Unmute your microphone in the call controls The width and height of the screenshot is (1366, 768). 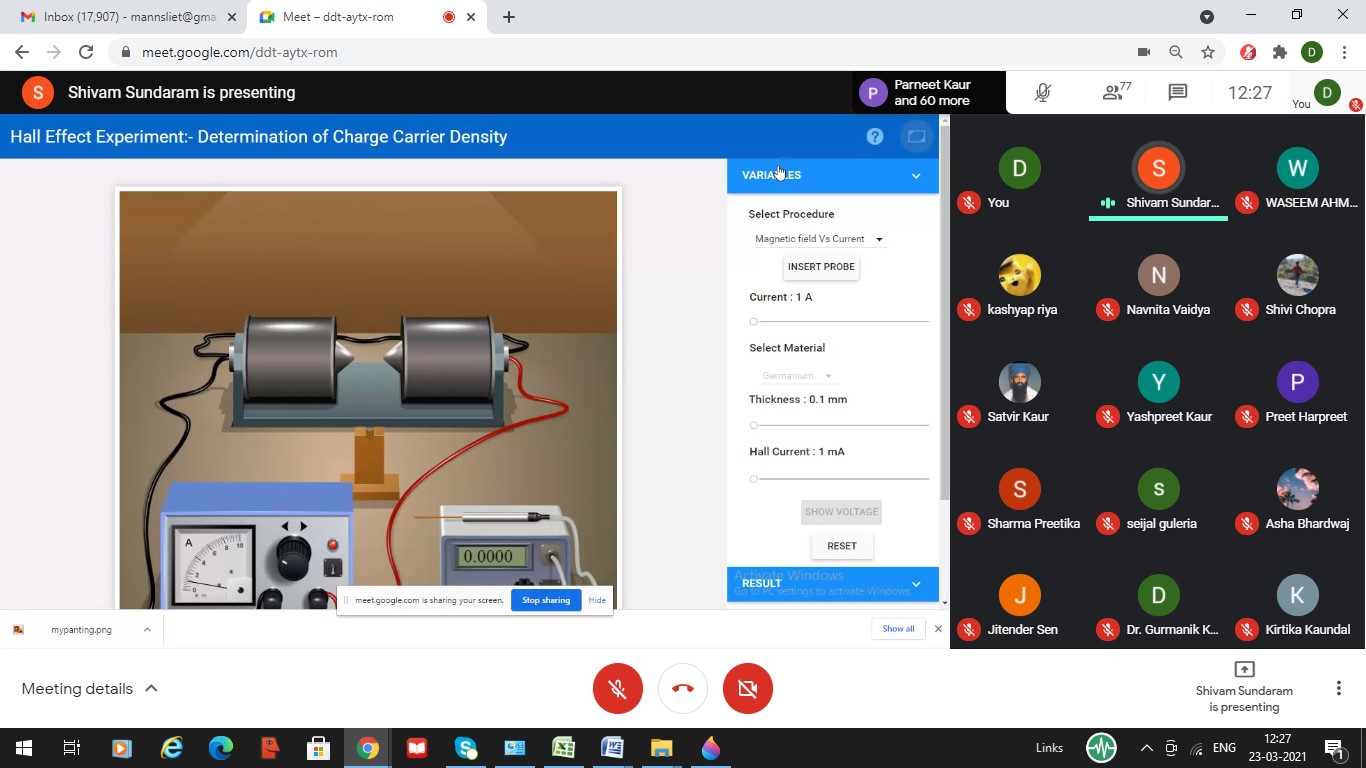(x=617, y=688)
